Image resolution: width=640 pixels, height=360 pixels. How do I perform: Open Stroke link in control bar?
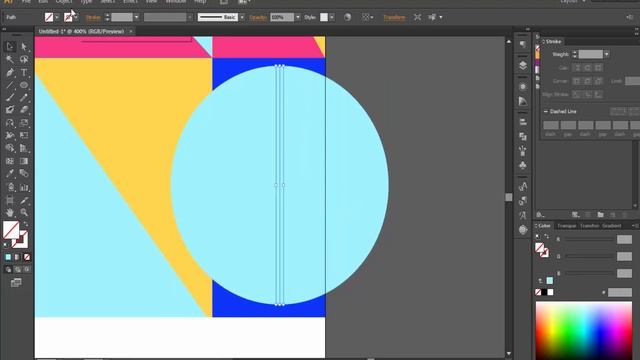93,18
